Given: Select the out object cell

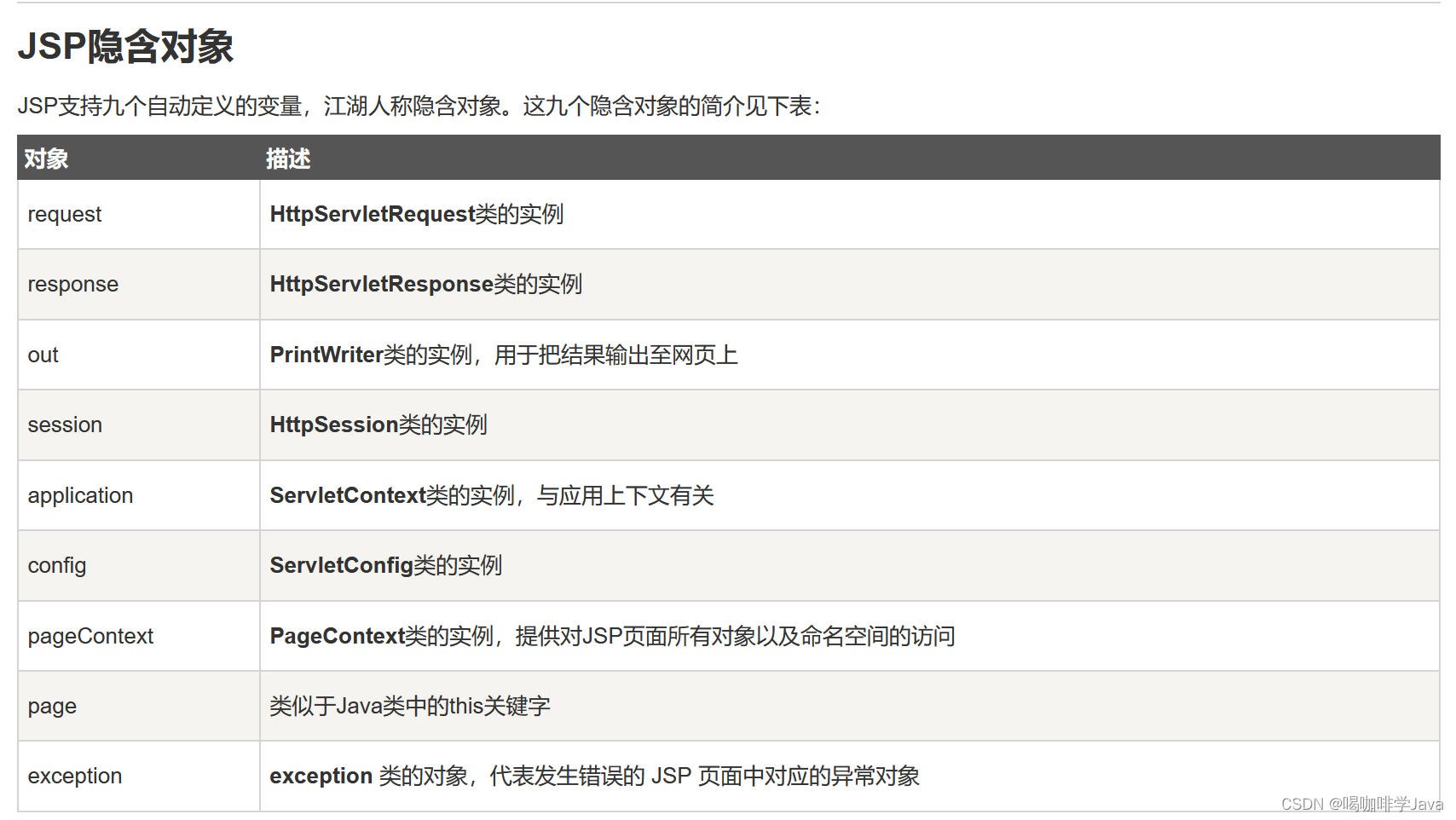Looking at the screenshot, I should click(43, 355).
